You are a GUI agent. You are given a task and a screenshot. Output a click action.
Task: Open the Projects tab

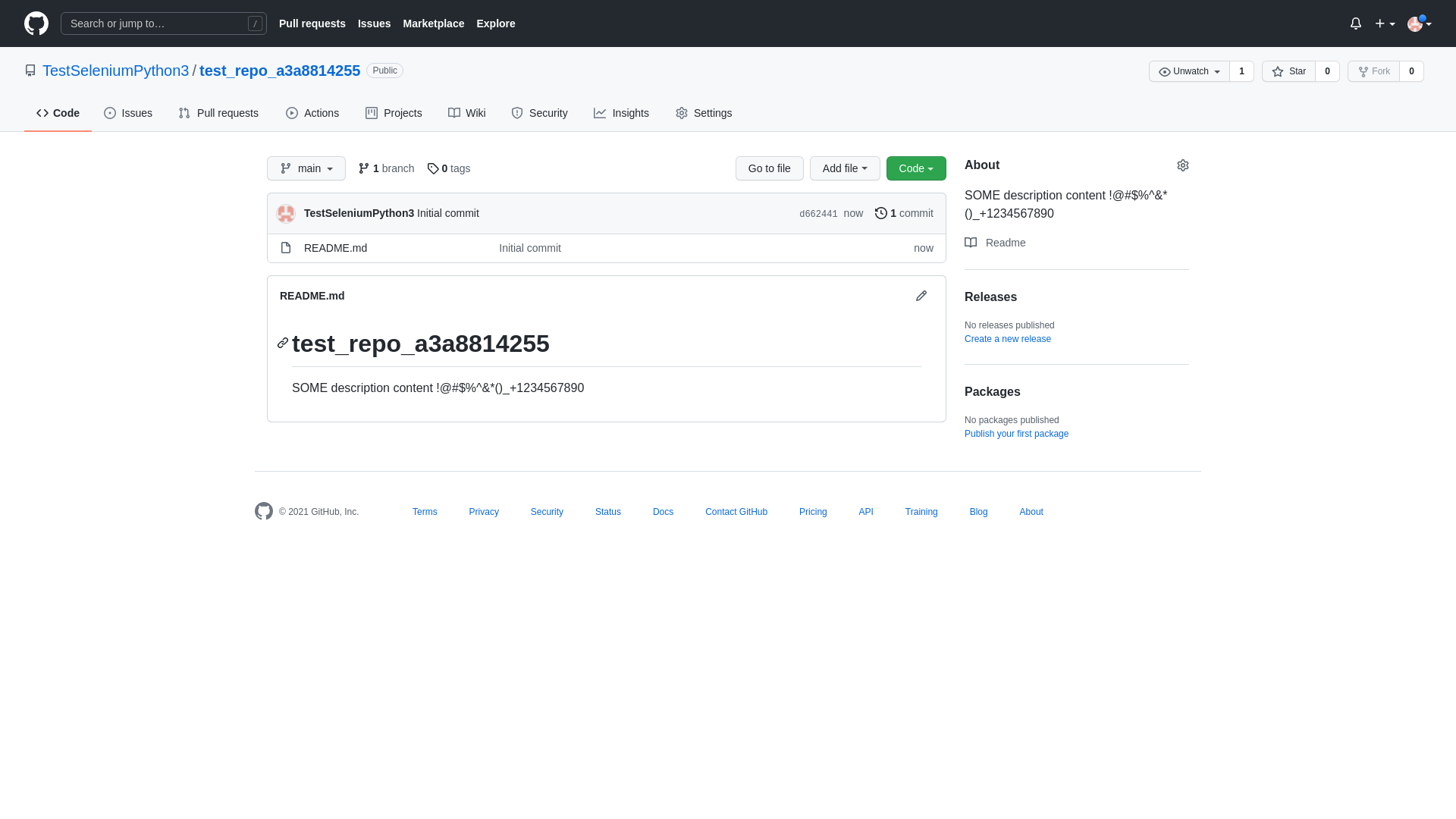click(394, 113)
